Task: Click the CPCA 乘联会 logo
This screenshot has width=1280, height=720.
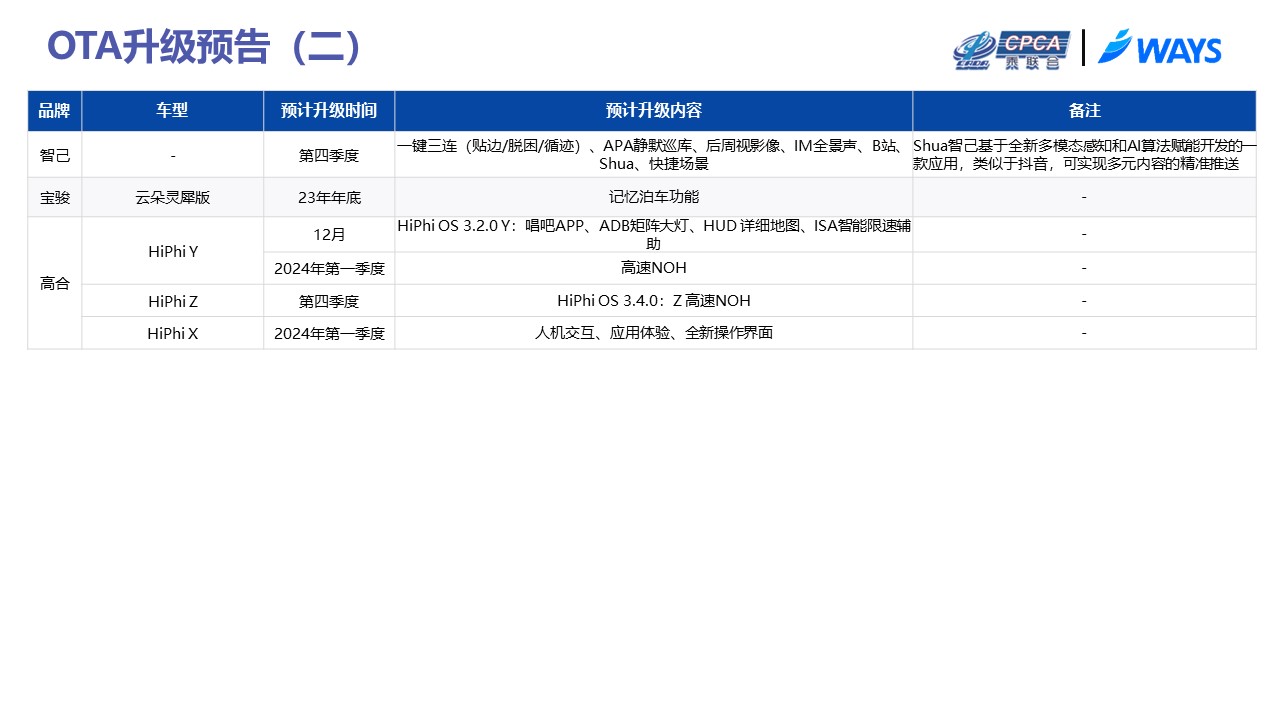Action: pos(1011,49)
